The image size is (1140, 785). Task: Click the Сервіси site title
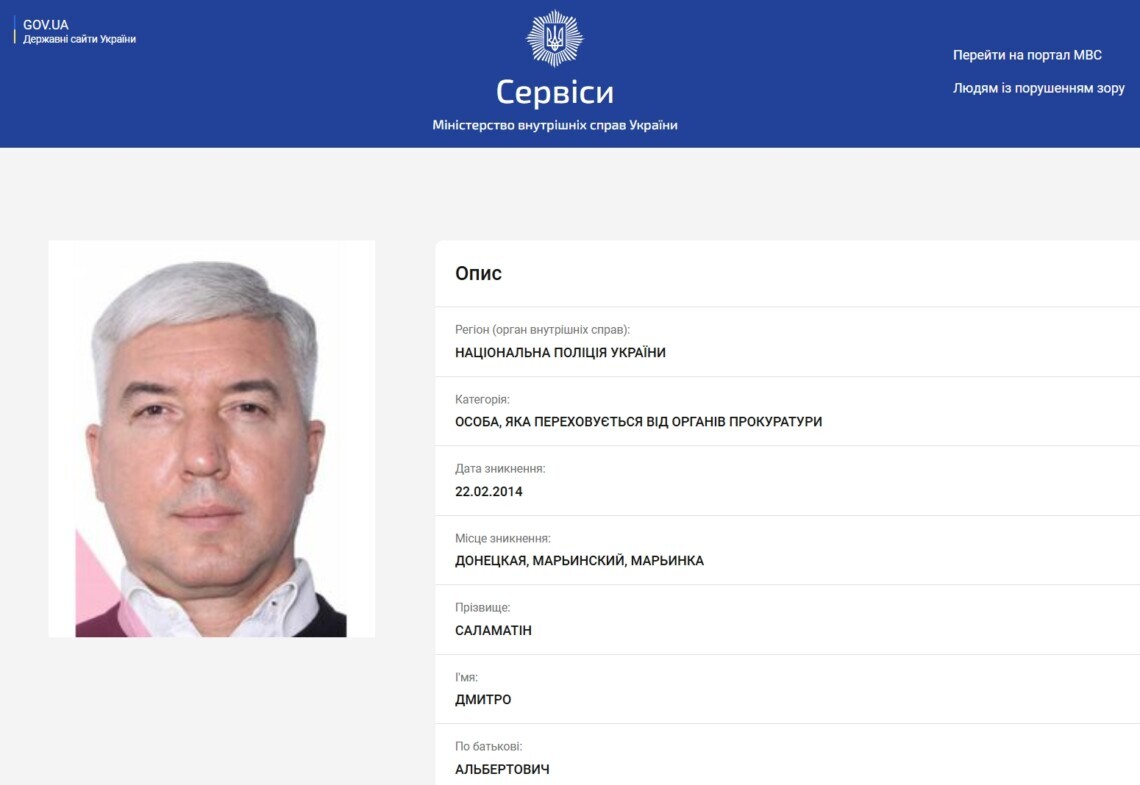555,92
